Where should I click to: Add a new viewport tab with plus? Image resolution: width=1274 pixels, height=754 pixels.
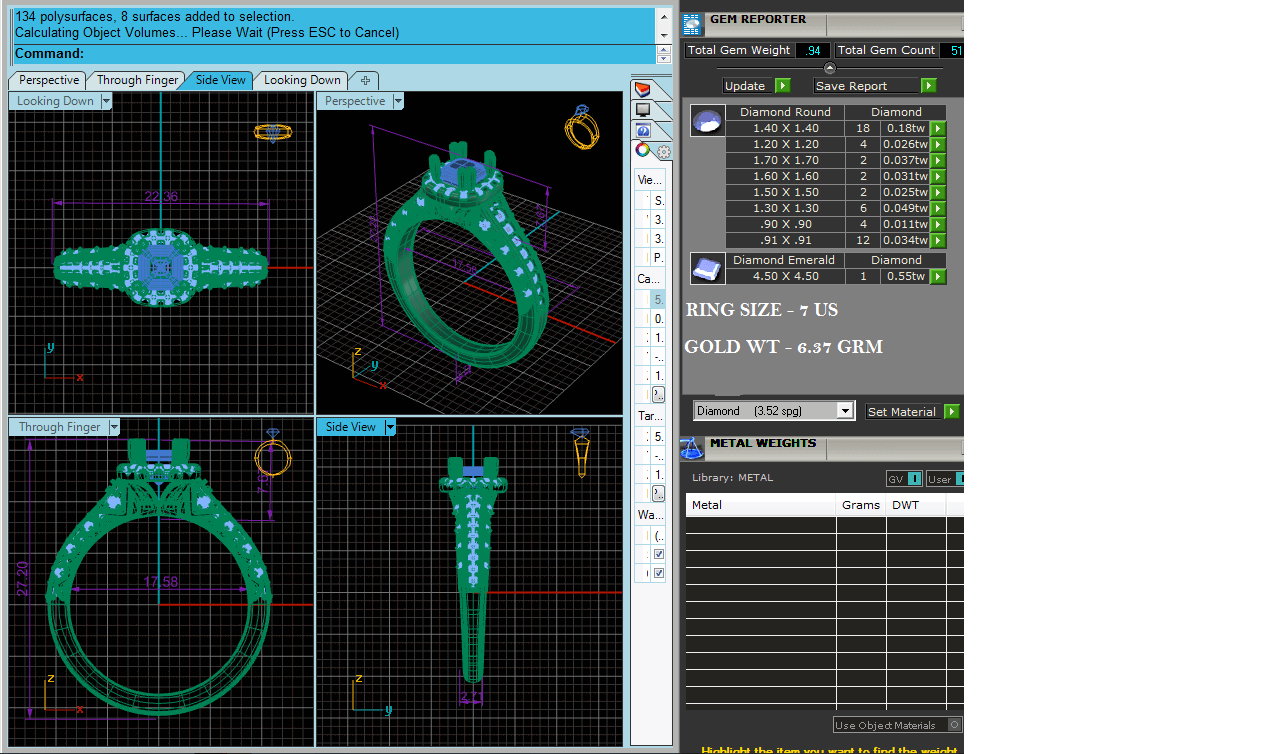tap(365, 80)
